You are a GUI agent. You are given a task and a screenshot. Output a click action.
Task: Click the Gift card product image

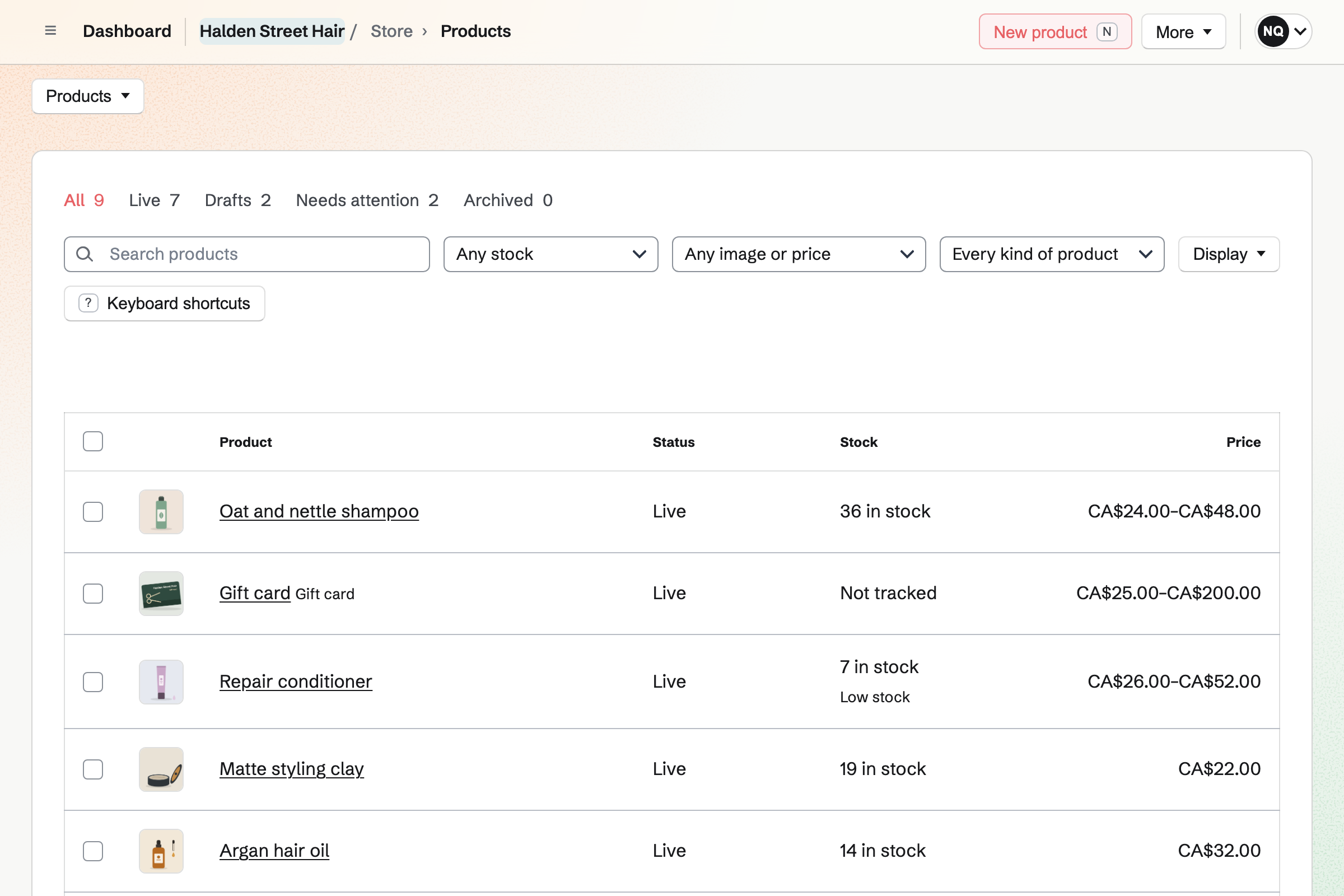pyautogui.click(x=161, y=593)
